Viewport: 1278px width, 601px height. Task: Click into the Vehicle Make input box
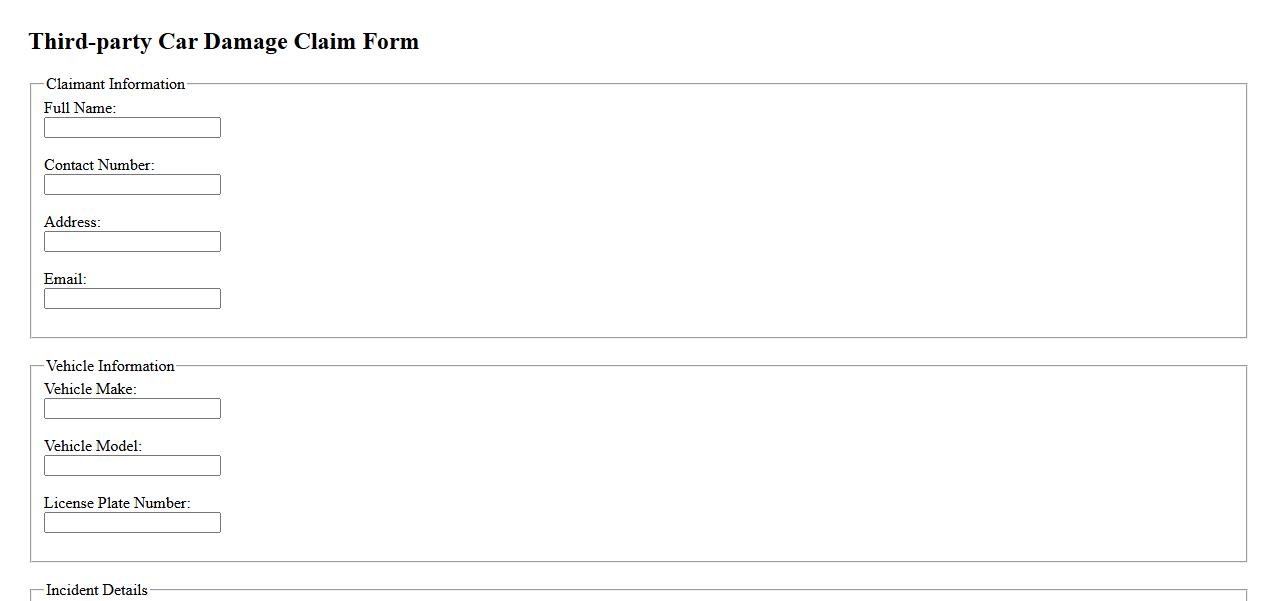click(132, 409)
